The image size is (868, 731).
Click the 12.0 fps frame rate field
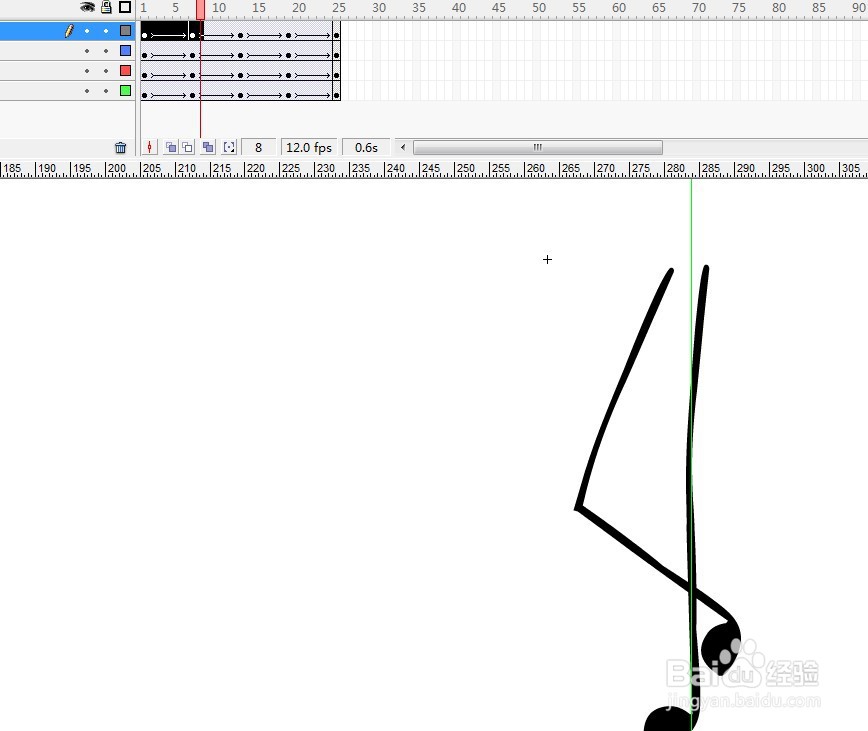click(309, 148)
